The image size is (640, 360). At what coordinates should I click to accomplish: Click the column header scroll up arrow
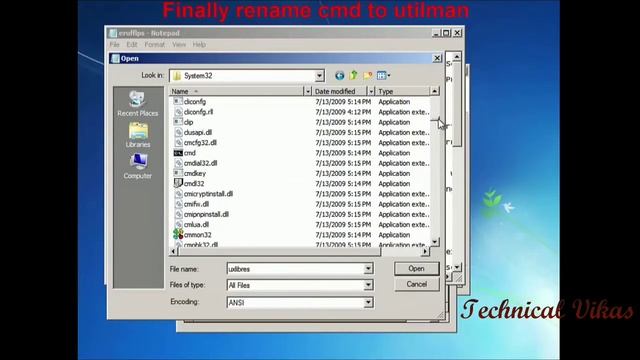tap(435, 91)
